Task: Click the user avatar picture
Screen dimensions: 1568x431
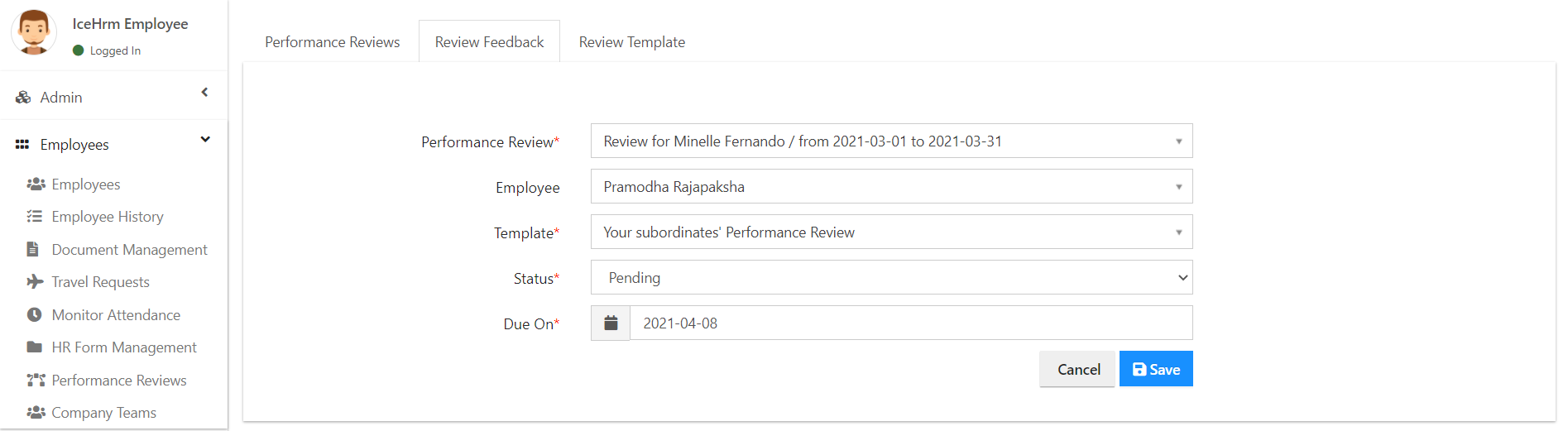Action: 34,32
